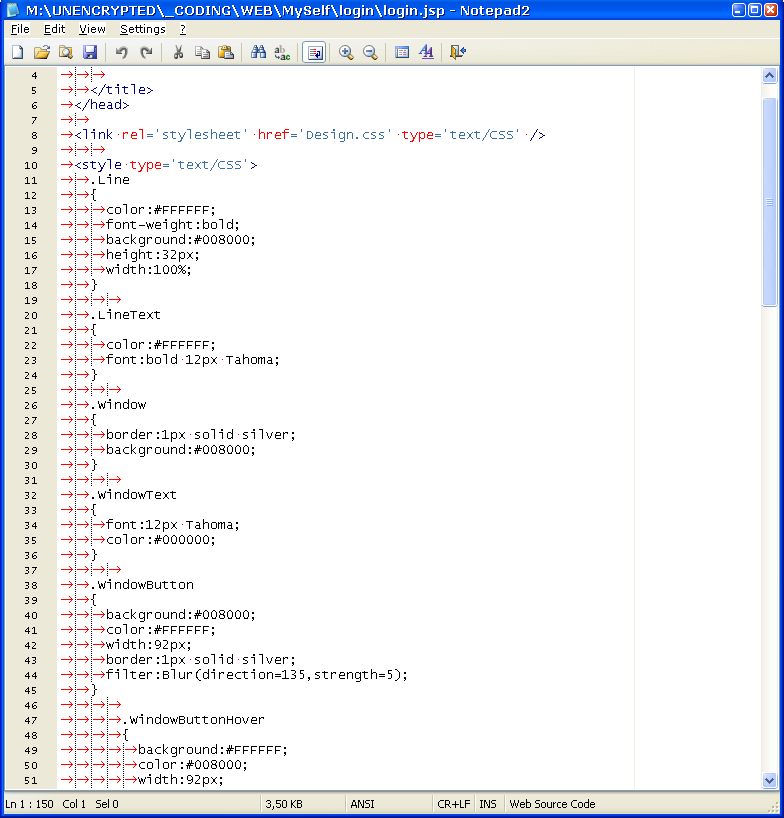
Task: Save the file with floppy disk icon
Action: pos(90,52)
